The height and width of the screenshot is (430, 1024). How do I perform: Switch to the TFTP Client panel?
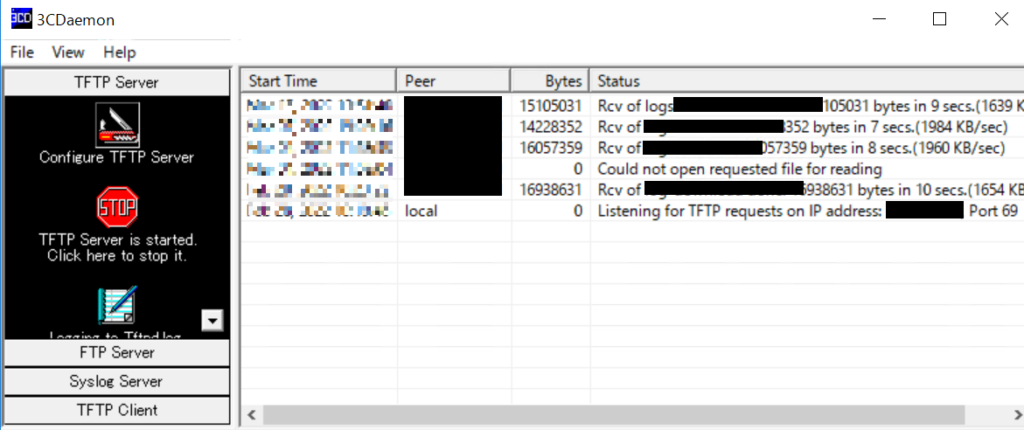pyautogui.click(x=117, y=410)
